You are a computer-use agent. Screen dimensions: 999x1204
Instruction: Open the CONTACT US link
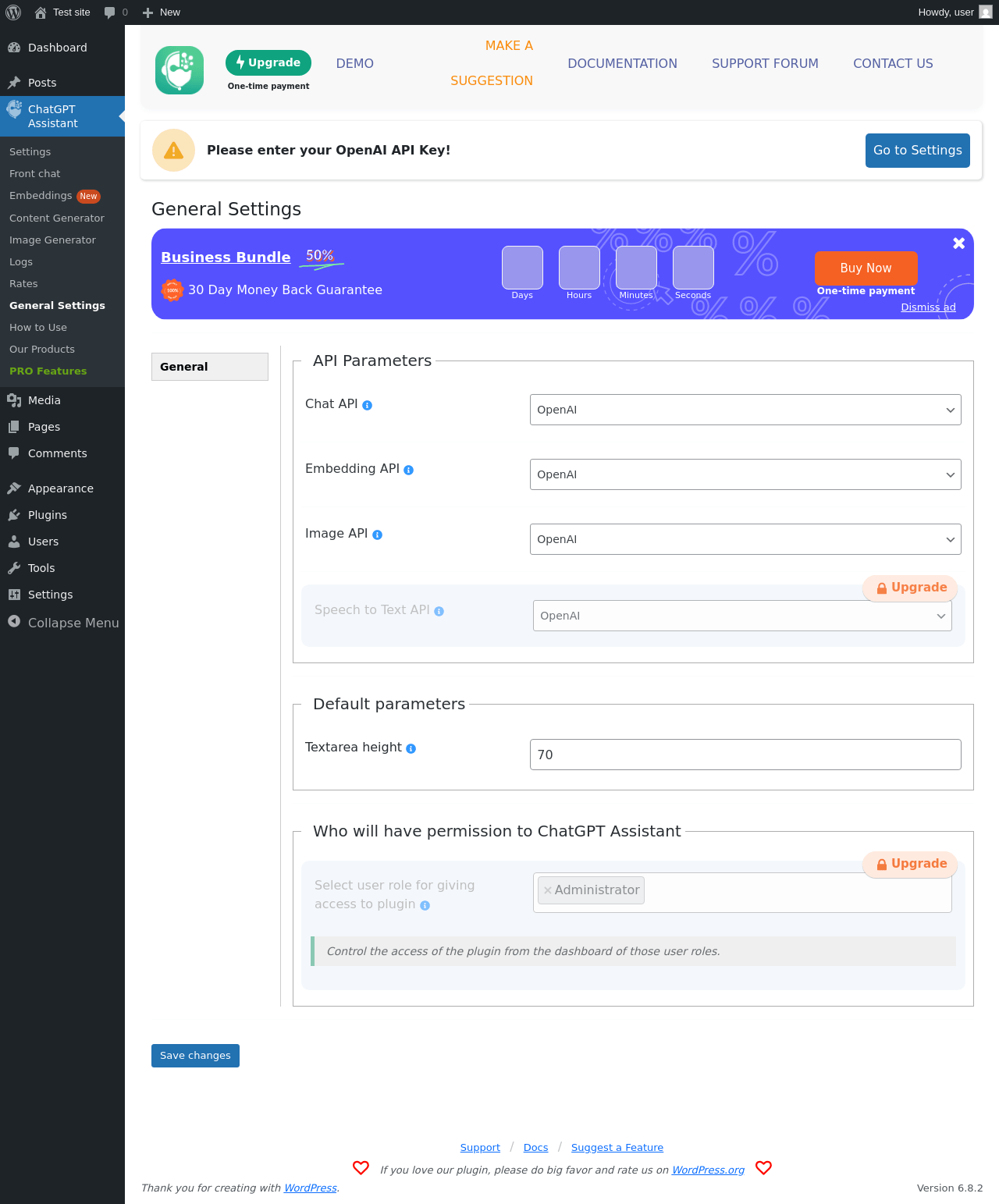[893, 64]
